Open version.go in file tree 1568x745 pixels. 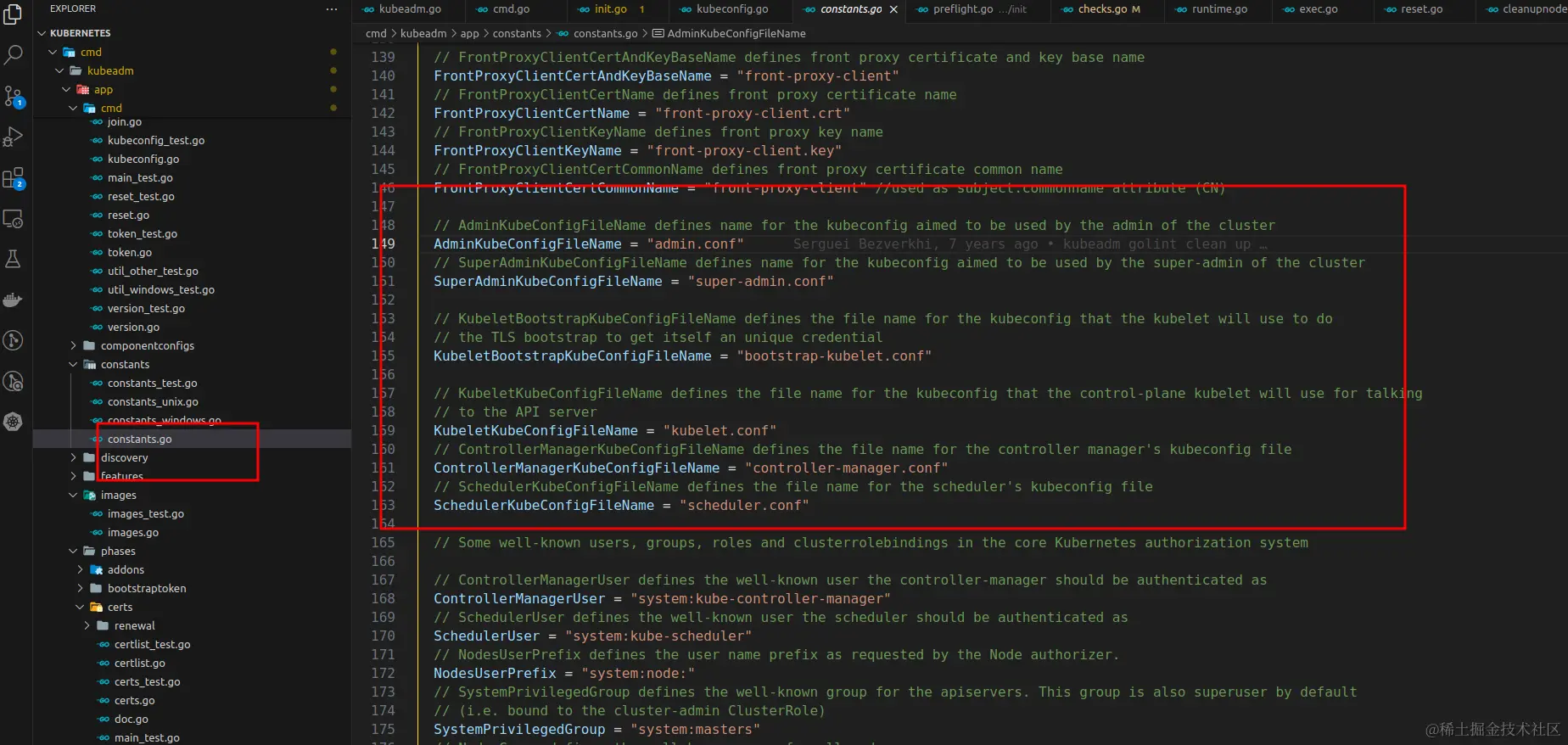point(133,327)
